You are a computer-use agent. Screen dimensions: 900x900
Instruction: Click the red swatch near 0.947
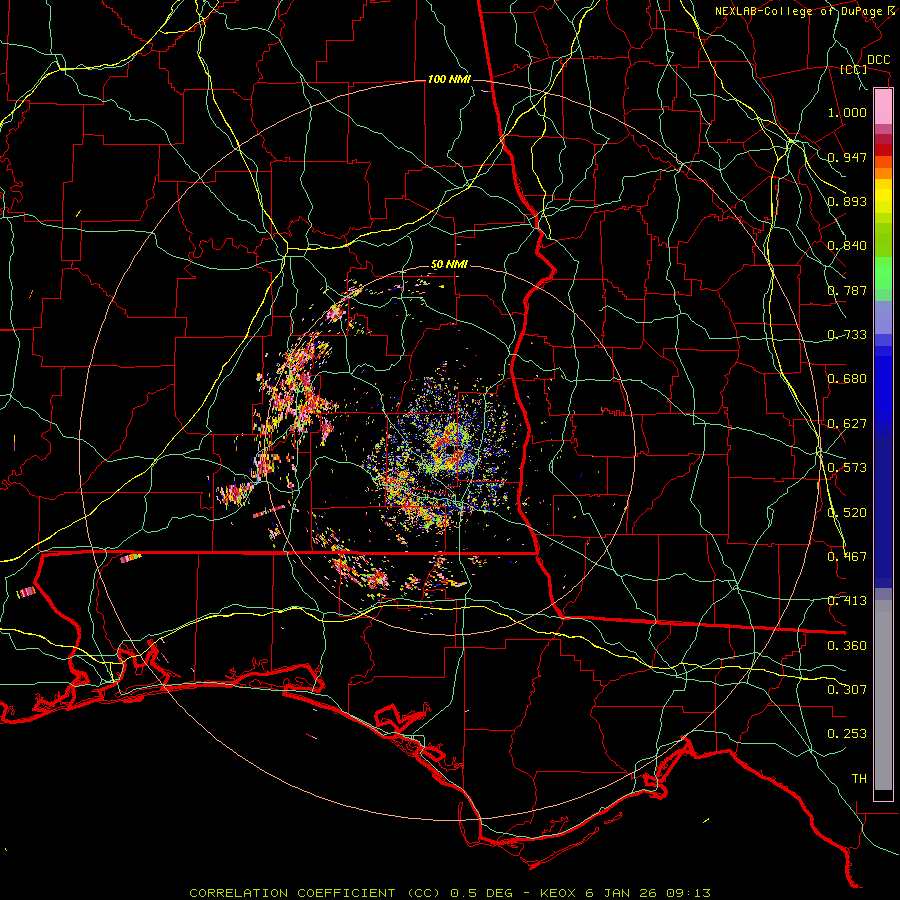(x=883, y=150)
